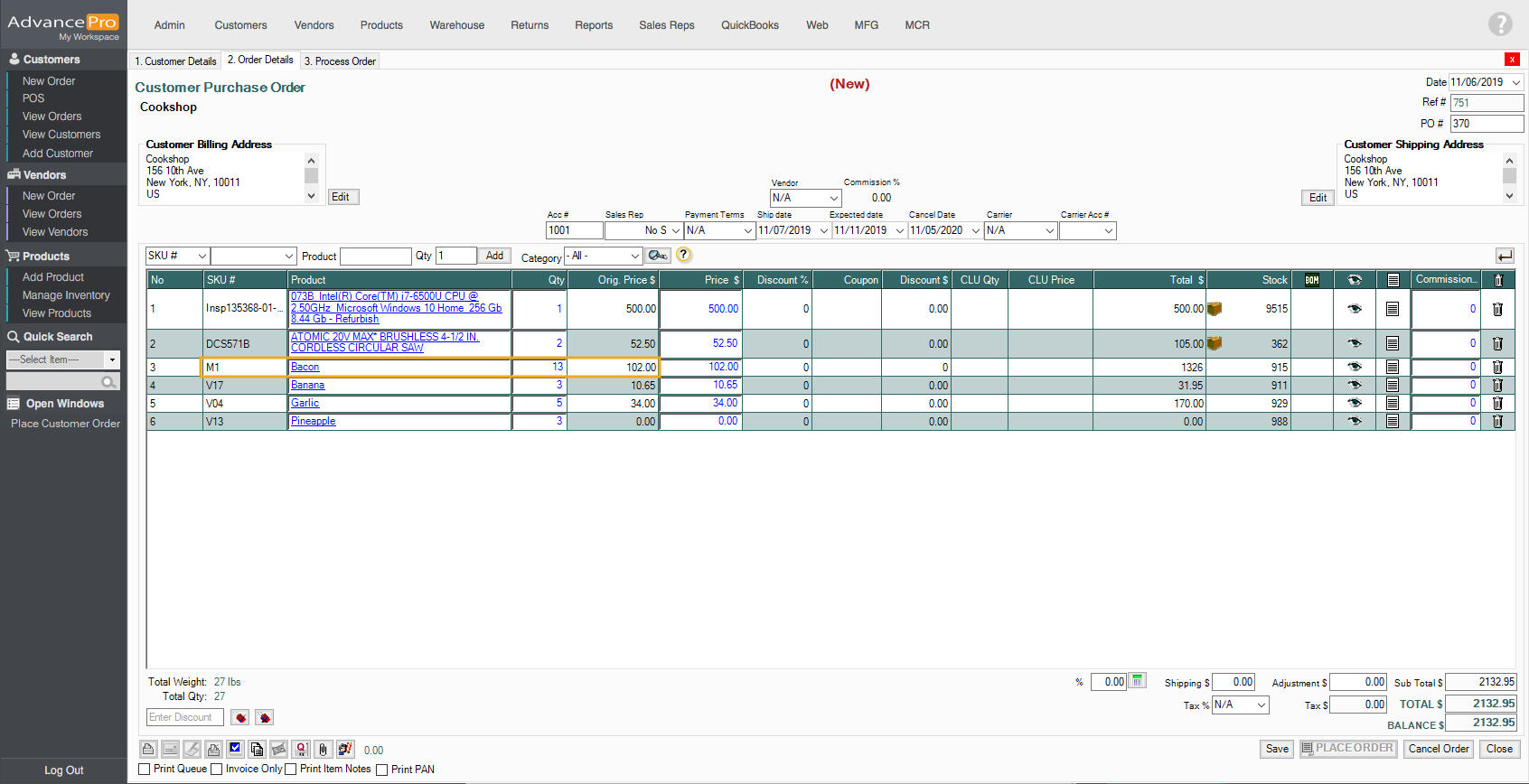Viewport: 1529px width, 784px height.
Task: Enable the Print Queue checkbox
Action: pos(145,770)
